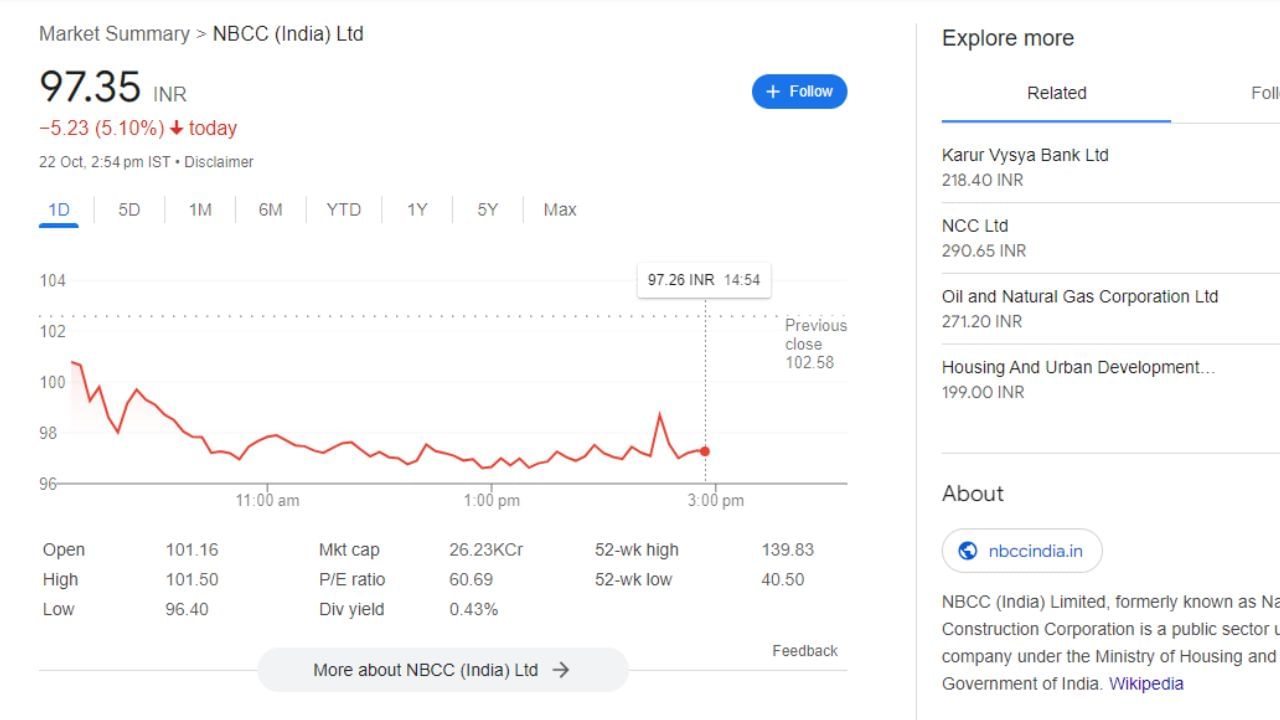The image size is (1280, 720).
Task: Open the Market Summary breadcrumb link
Action: point(114,34)
